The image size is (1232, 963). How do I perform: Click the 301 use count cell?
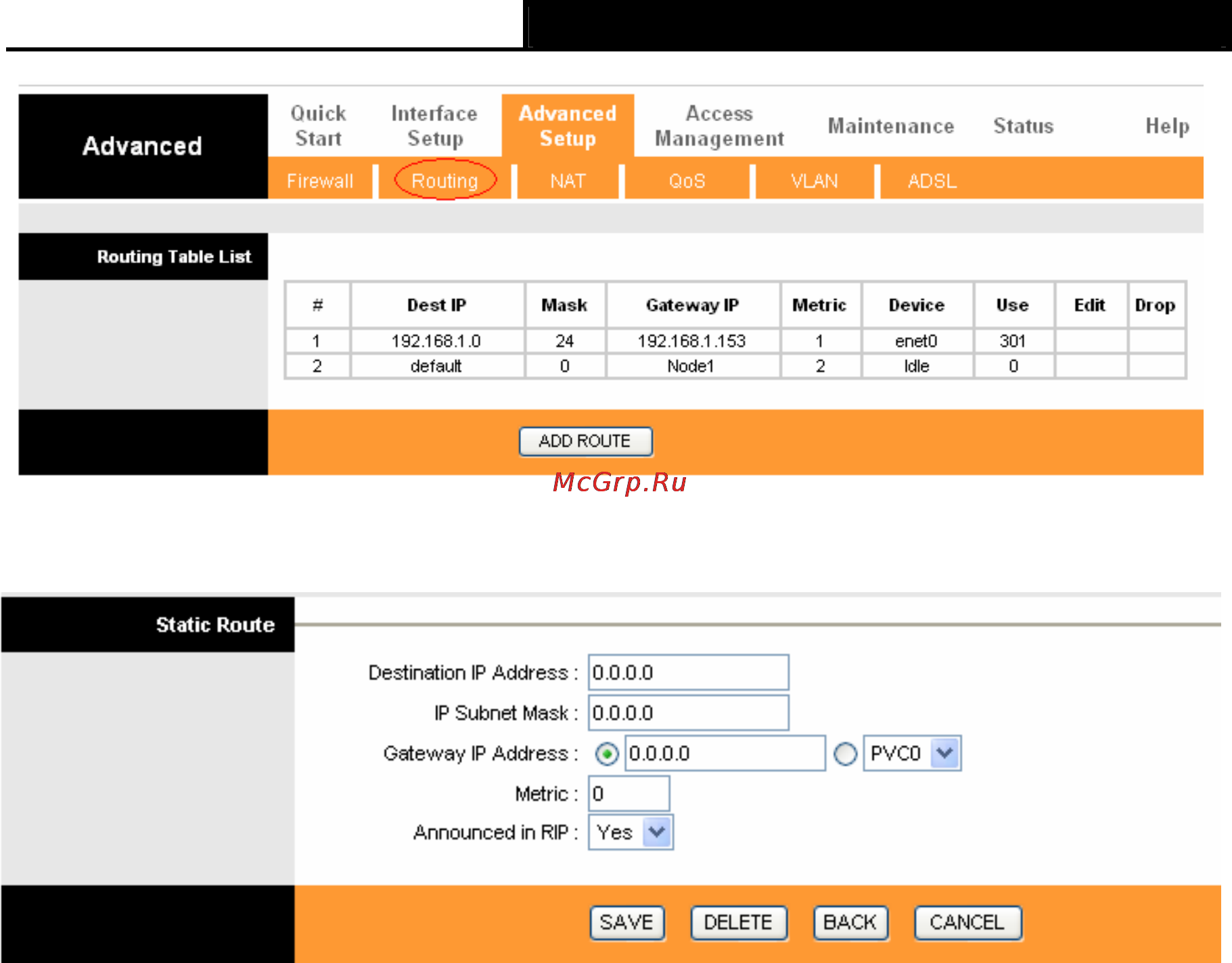point(1013,341)
